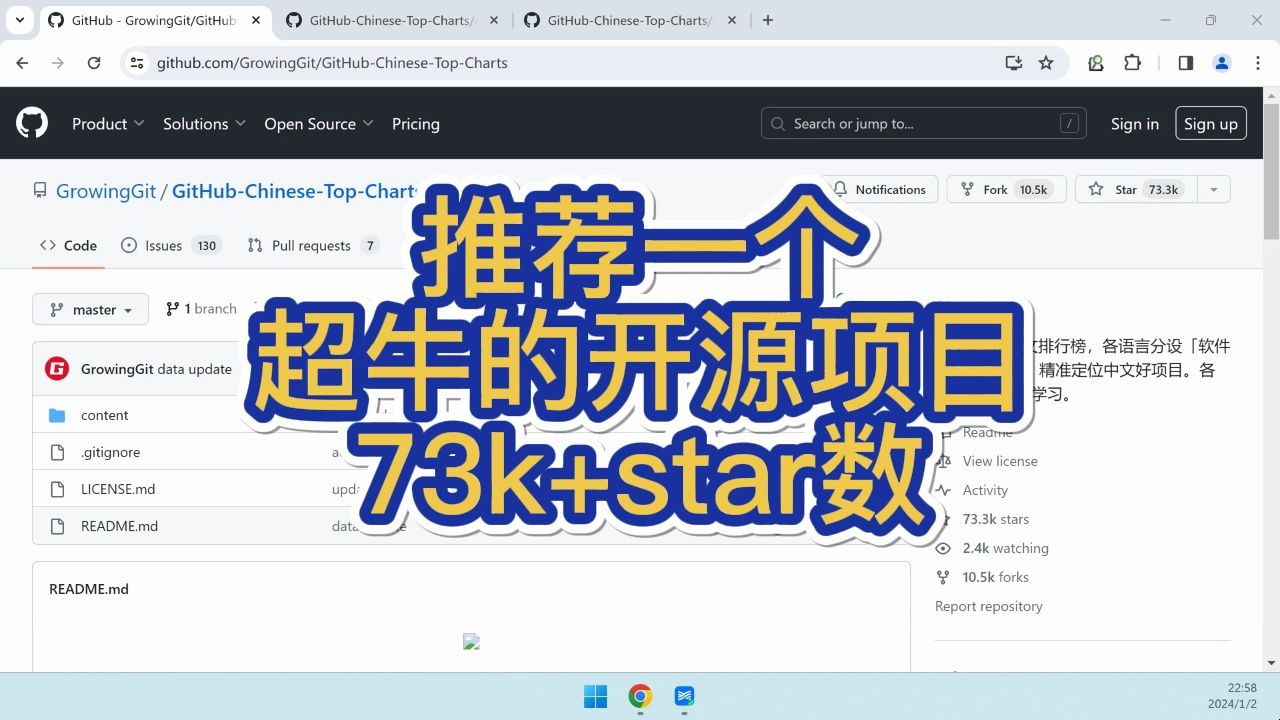The image size is (1280, 720).
Task: Open the green extension icon in toolbar
Action: tap(1096, 62)
